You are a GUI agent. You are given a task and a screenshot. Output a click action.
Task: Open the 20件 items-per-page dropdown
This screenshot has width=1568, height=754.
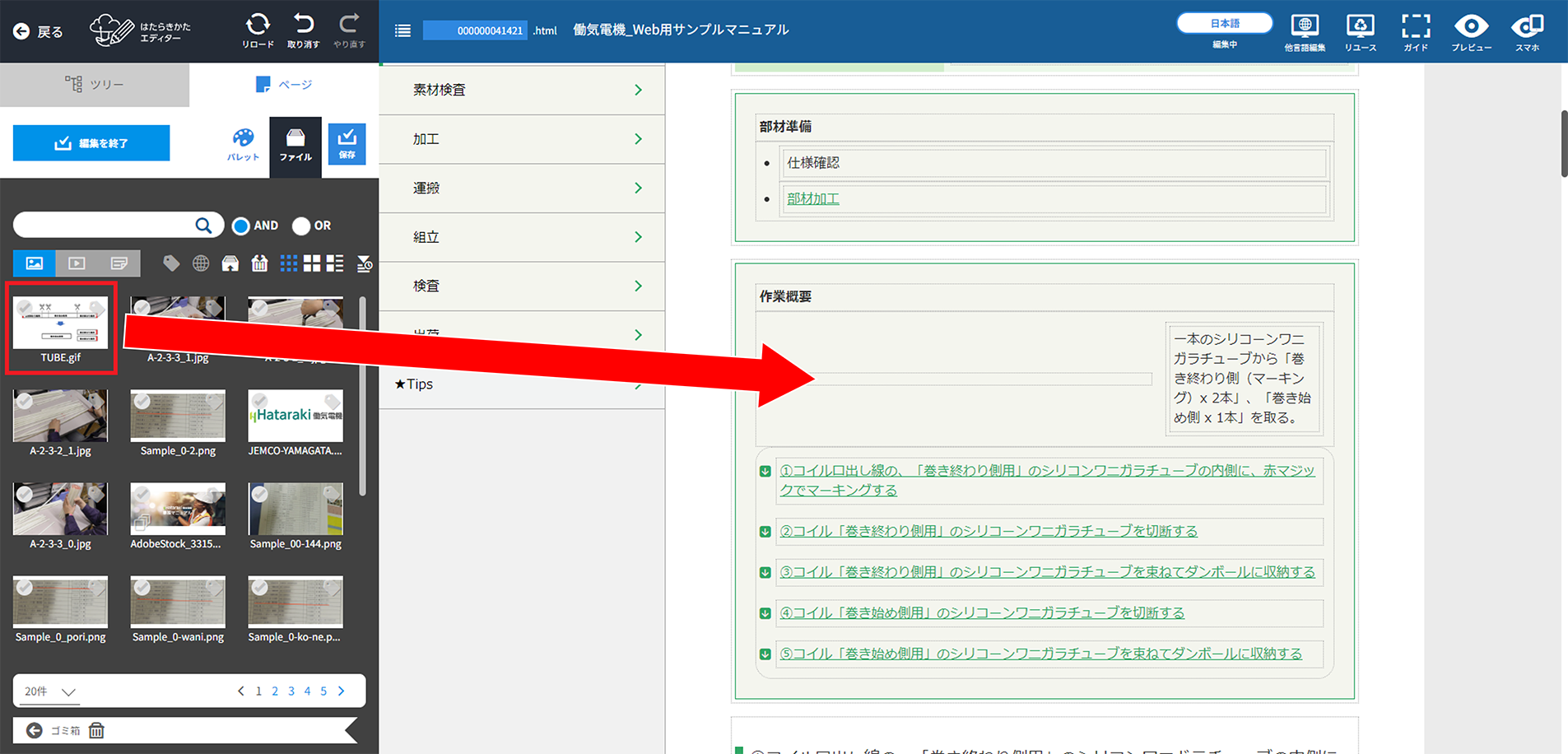click(50, 691)
